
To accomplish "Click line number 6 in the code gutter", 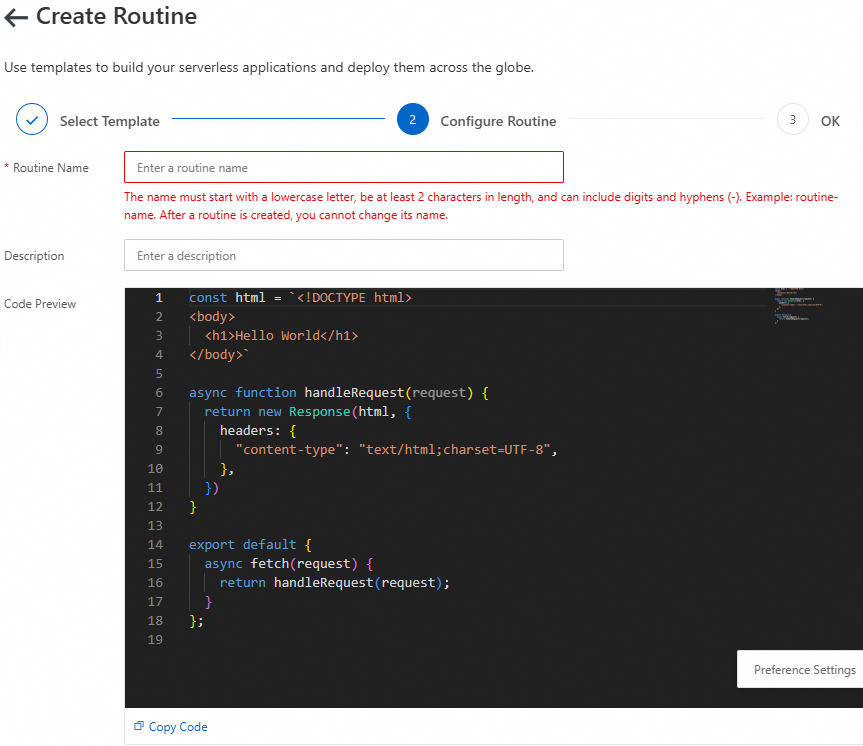I will [x=159, y=393].
